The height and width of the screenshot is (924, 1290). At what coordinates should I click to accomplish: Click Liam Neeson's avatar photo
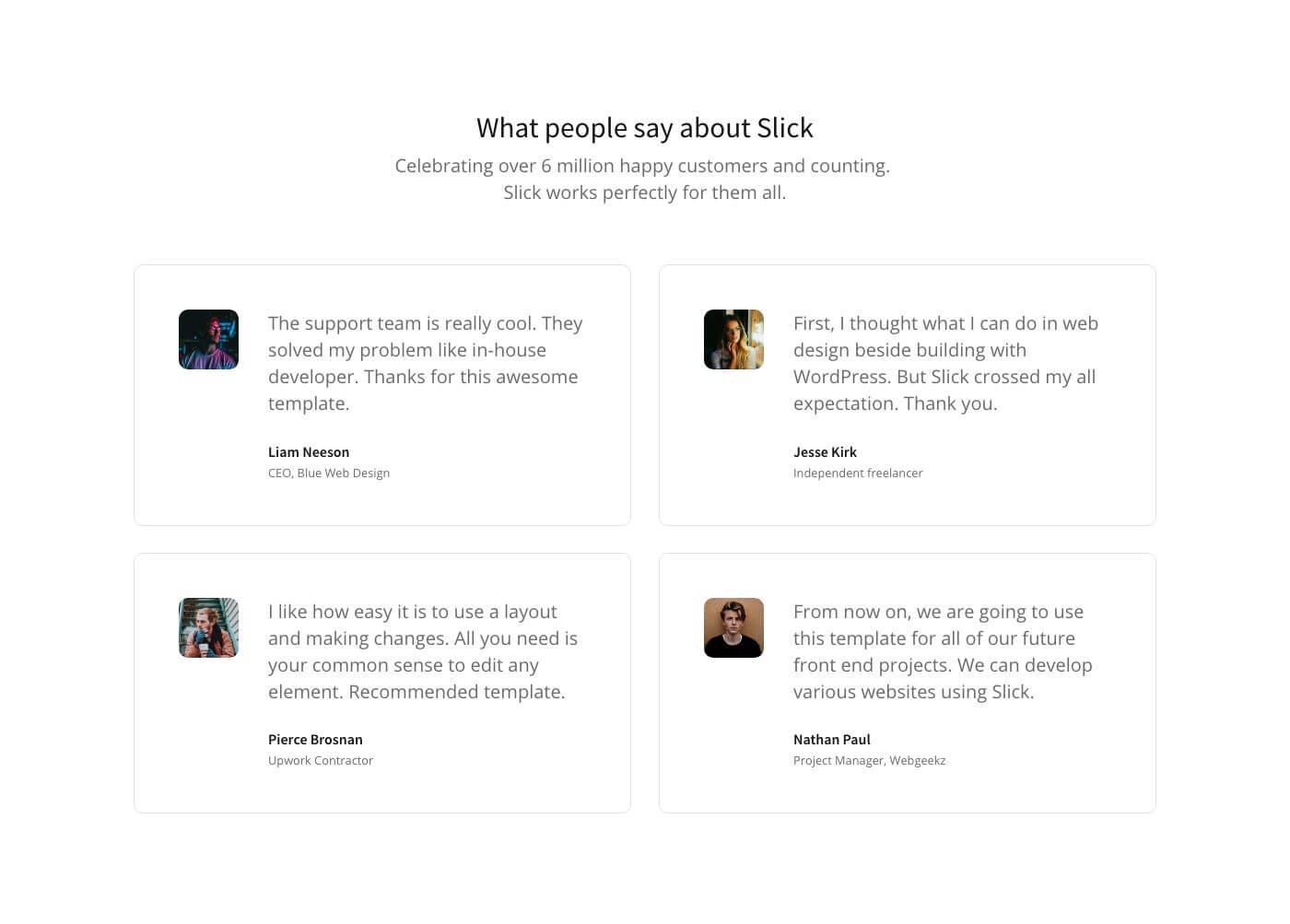(x=208, y=340)
